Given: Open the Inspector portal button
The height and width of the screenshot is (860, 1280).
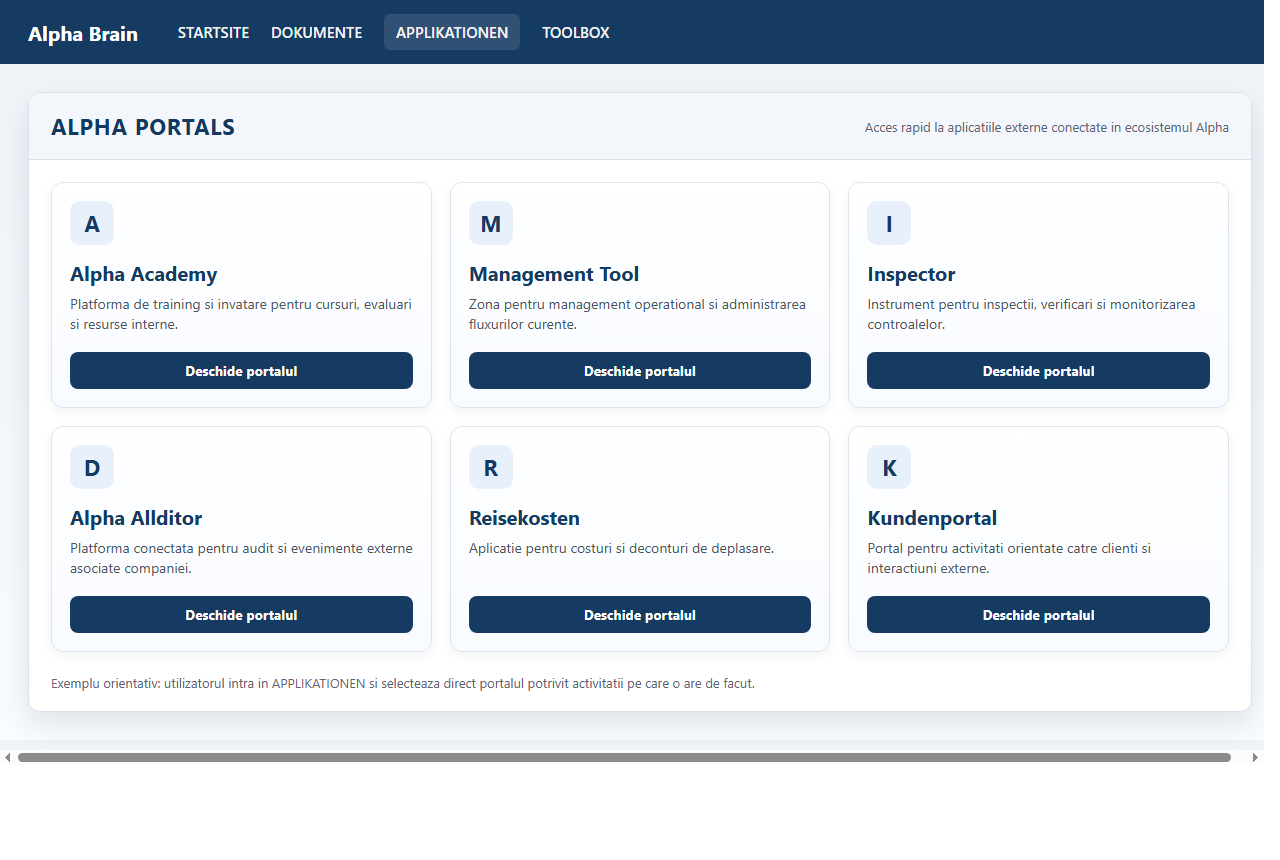Looking at the screenshot, I should [x=1038, y=371].
